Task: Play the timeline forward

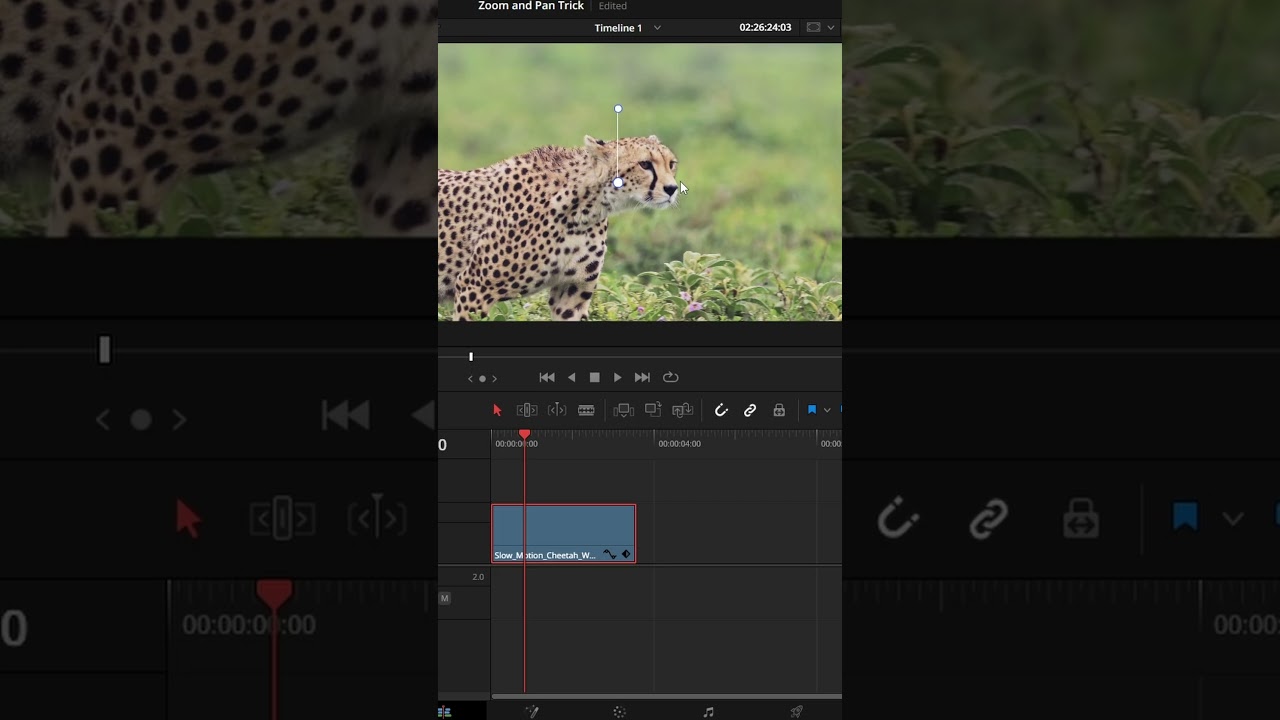Action: 618,377
